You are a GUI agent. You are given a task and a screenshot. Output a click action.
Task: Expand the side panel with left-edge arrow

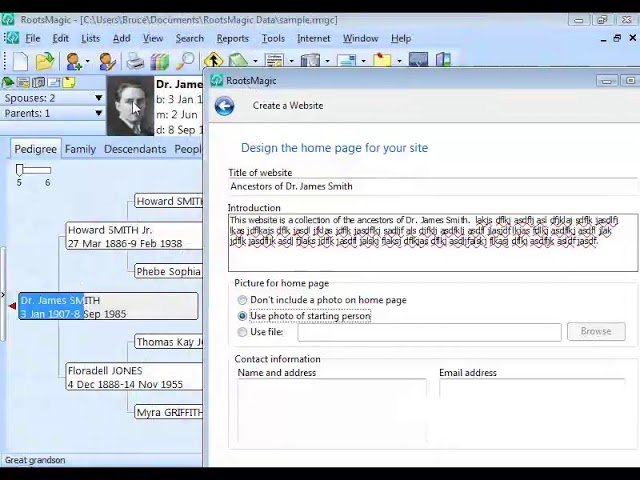coord(2,294)
